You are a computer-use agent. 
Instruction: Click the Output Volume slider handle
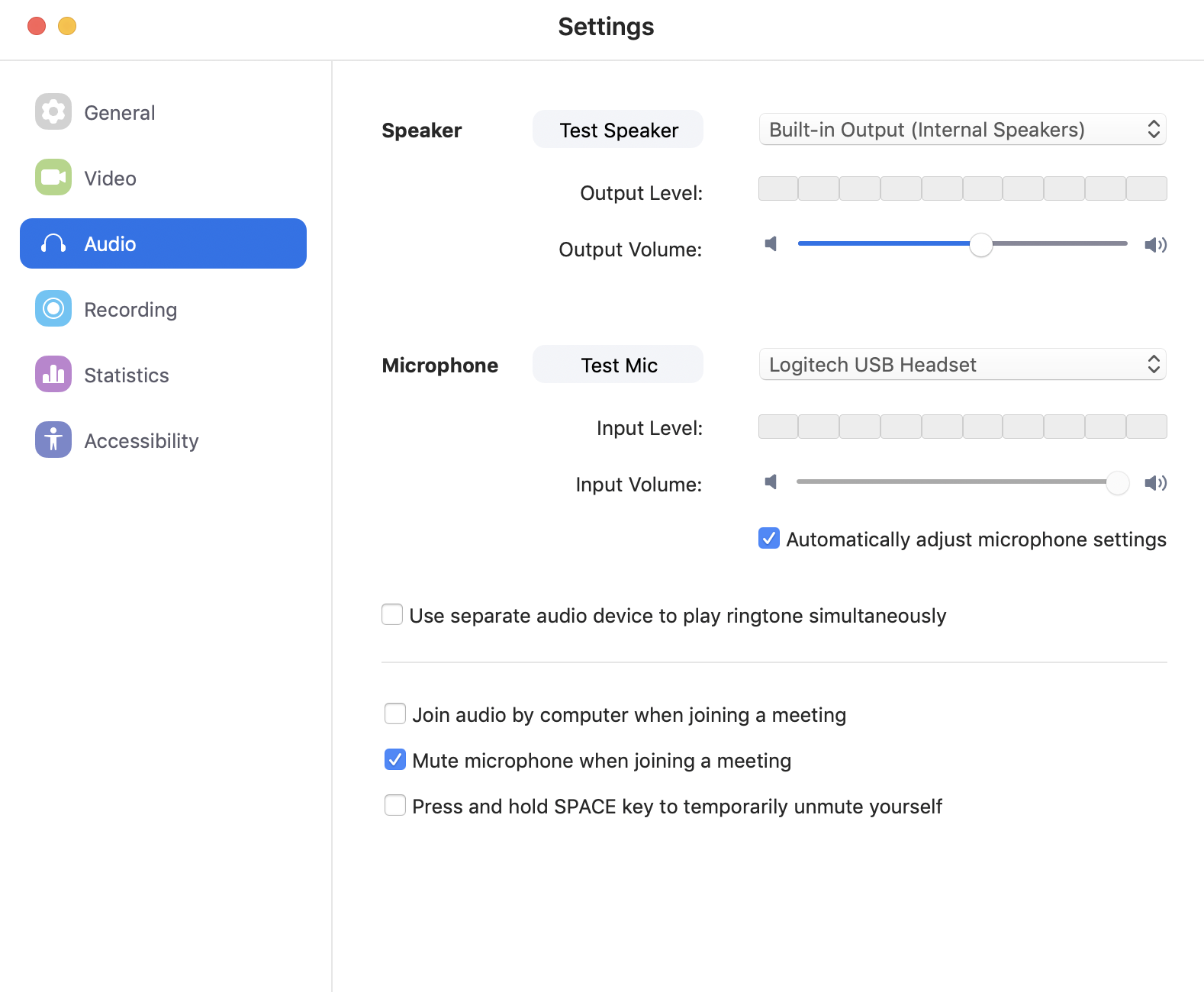[x=981, y=245]
